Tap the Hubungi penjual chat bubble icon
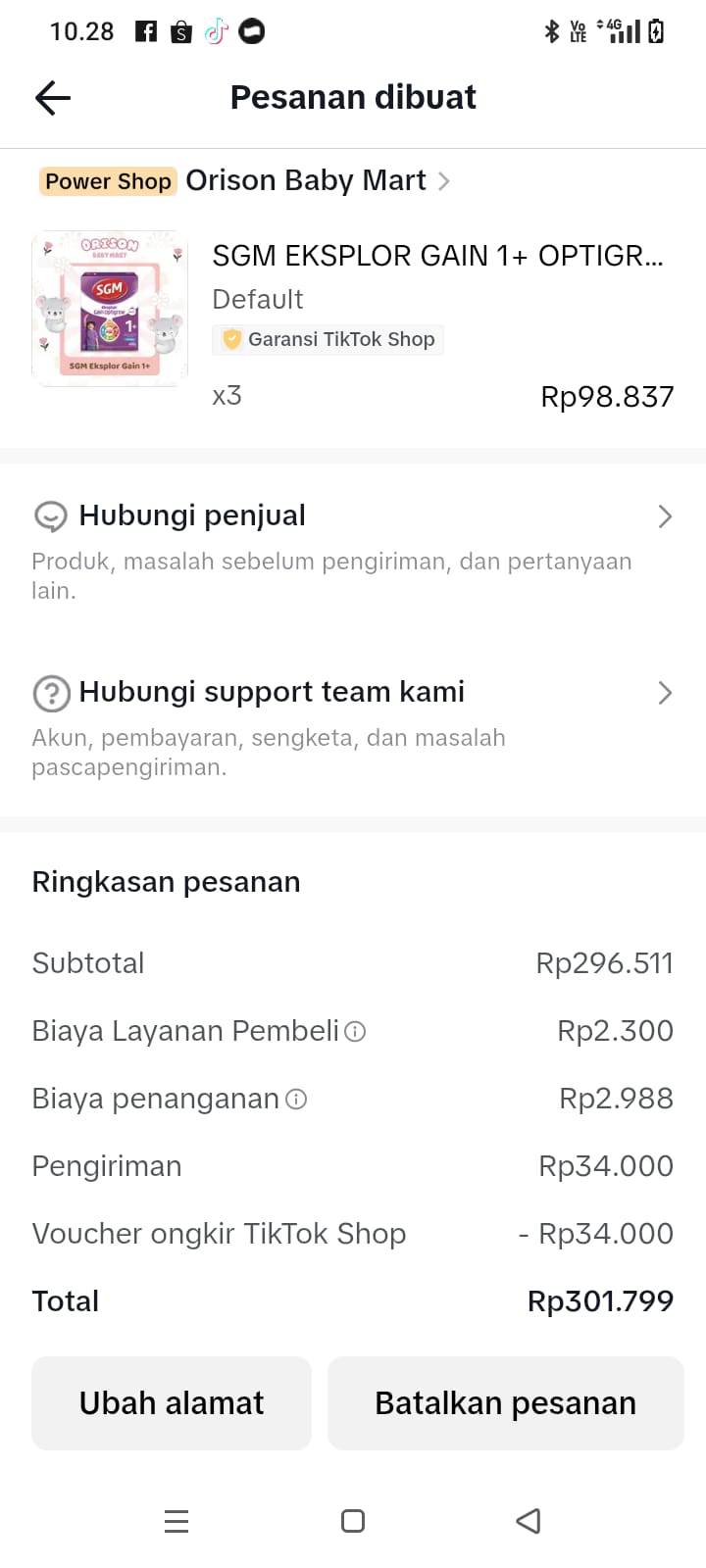This screenshot has height=1568, width=706. (50, 516)
